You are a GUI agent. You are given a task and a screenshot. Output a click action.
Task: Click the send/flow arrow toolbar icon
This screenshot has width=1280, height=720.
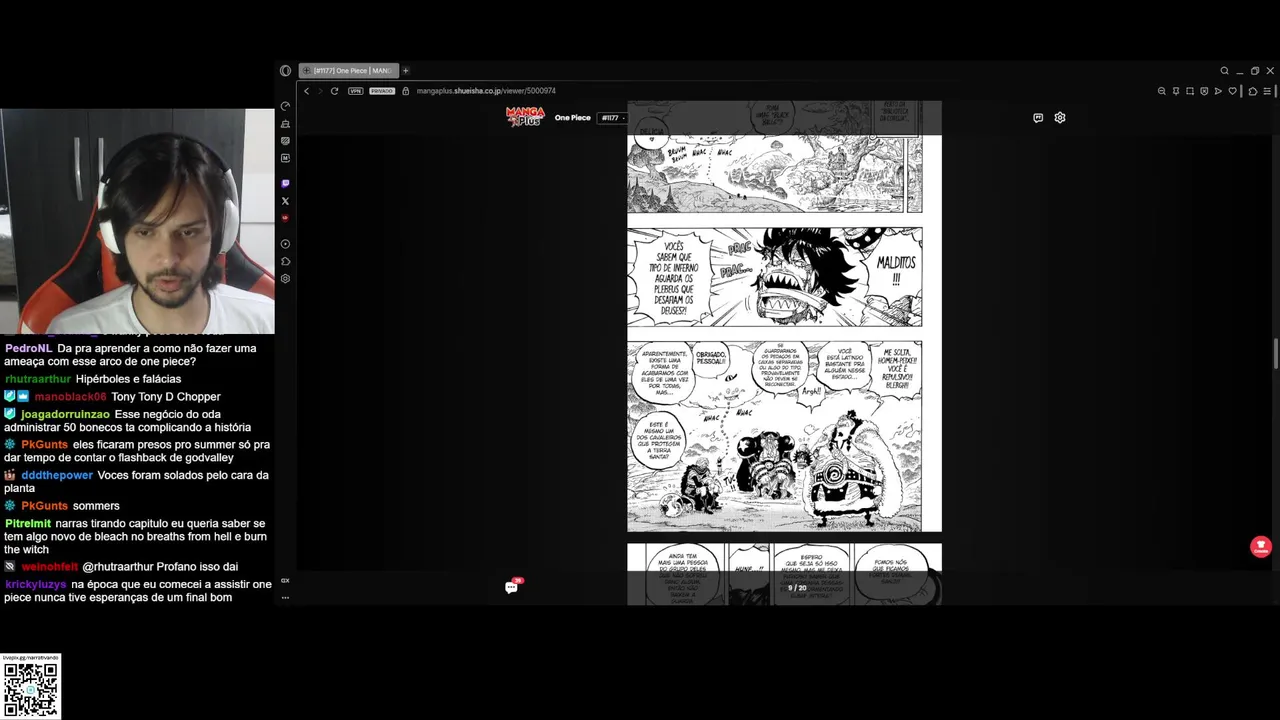click(x=1218, y=91)
